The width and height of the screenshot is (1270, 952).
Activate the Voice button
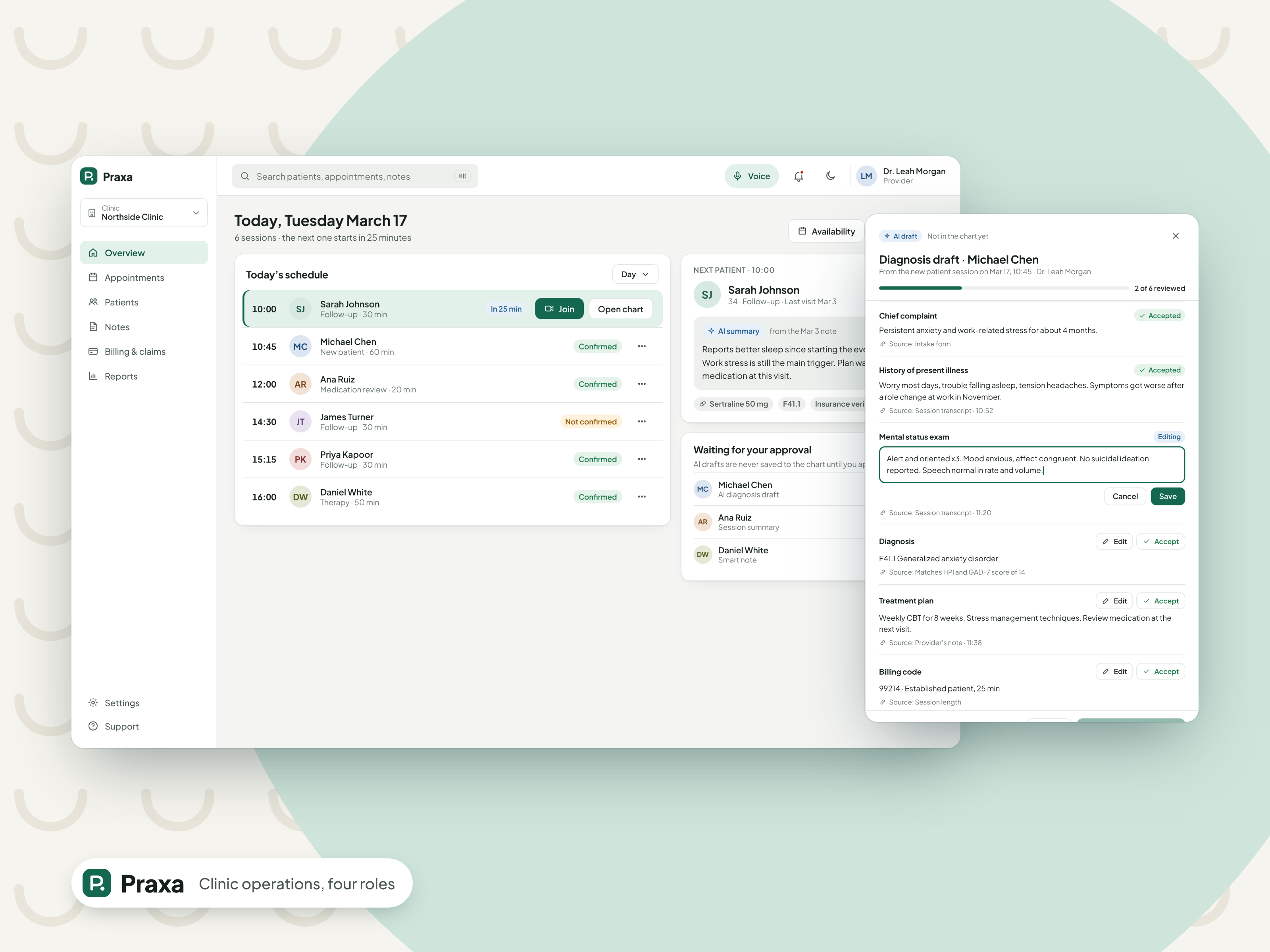coord(751,176)
